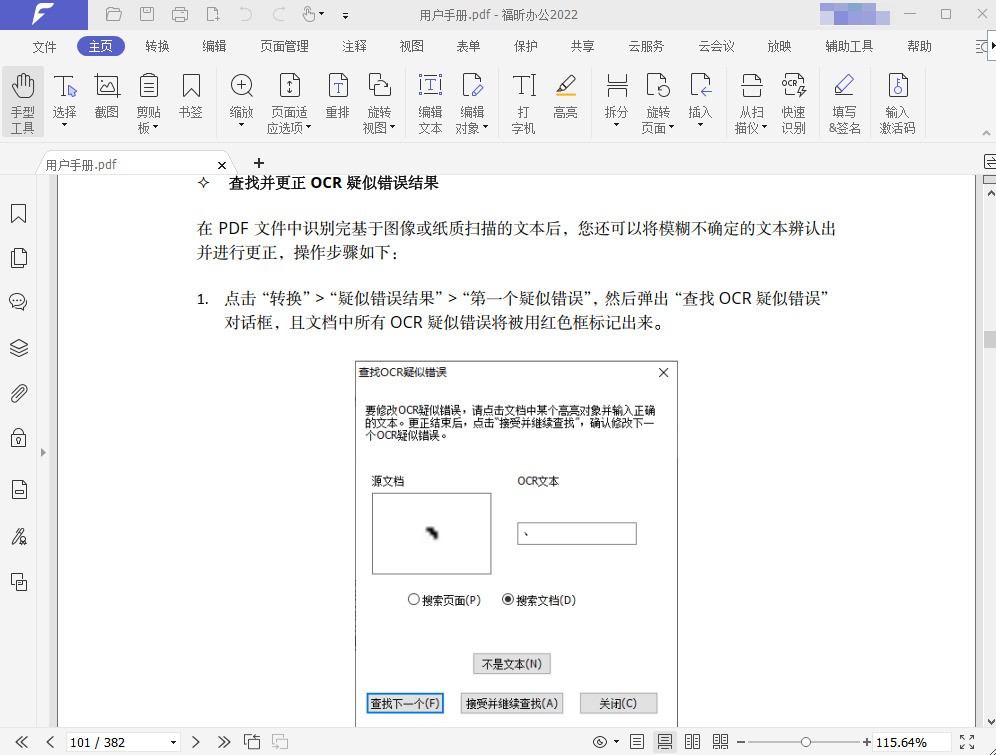Click the 重排 reflow icon
This screenshot has width=996, height=755.
[338, 95]
